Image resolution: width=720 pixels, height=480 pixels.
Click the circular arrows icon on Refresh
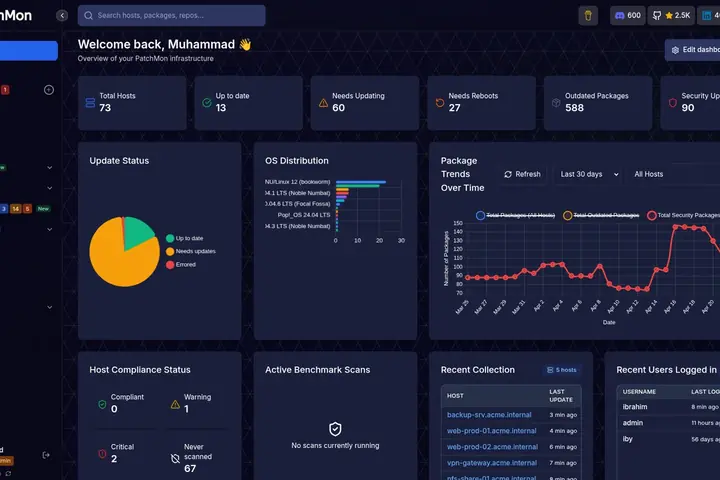pyautogui.click(x=508, y=175)
